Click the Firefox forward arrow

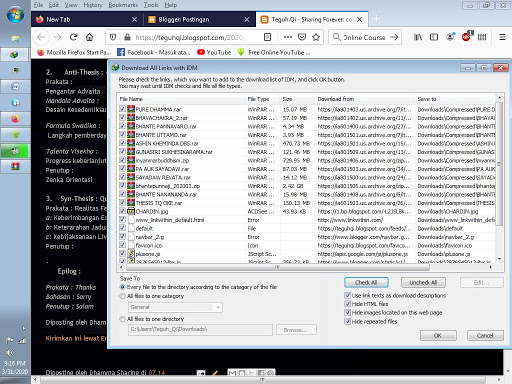coord(57,37)
